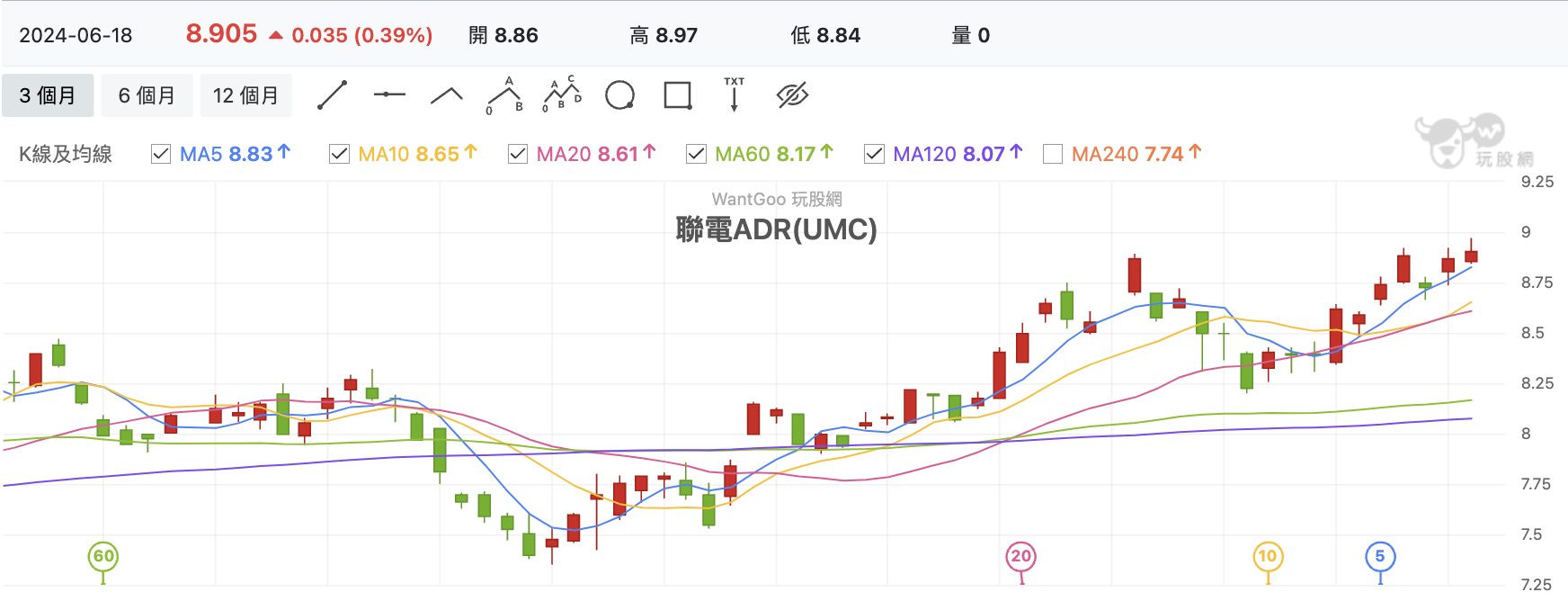This screenshot has width=1568, height=601.
Task: Switch to the 12 個月 range
Action: tap(245, 95)
